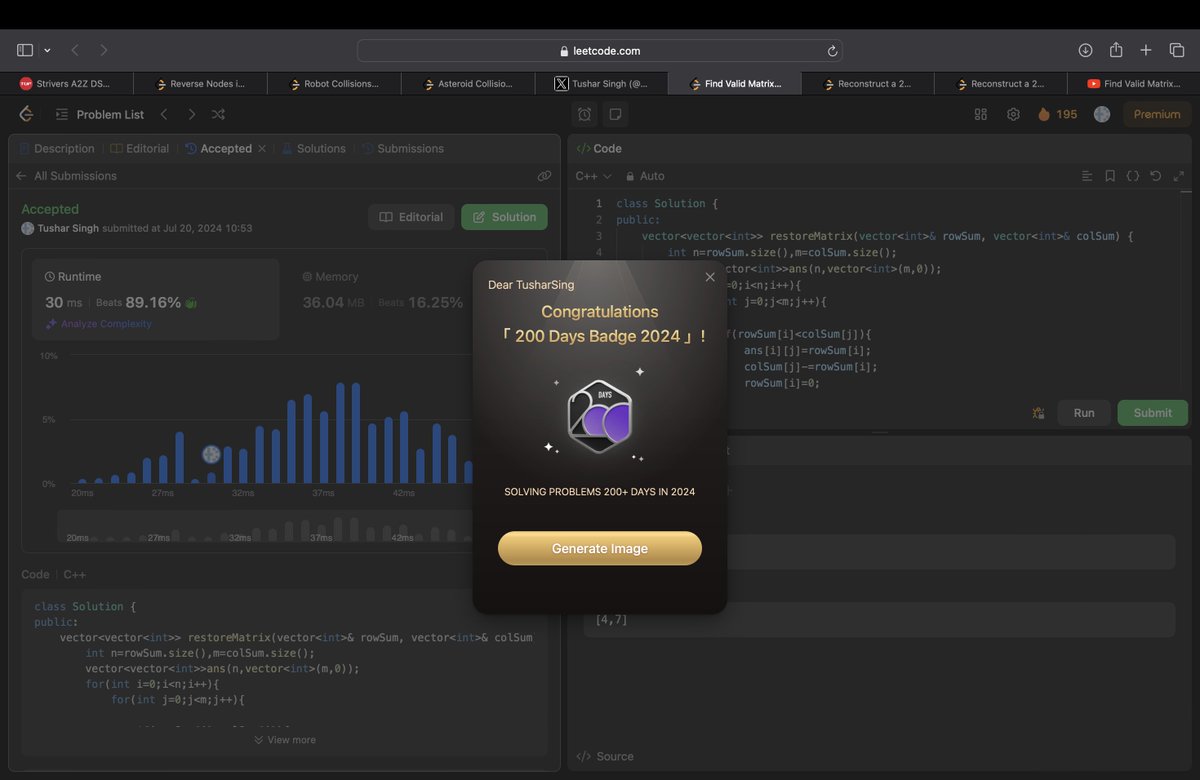This screenshot has height=780, width=1200.
Task: Go to previous problem arrow
Action: pos(165,114)
